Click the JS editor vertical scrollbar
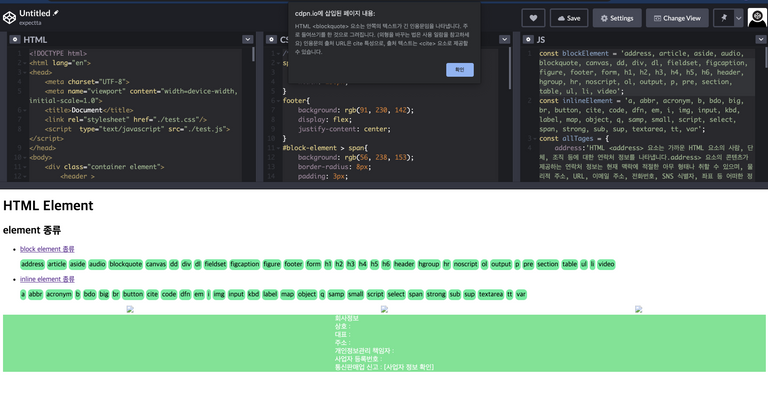Viewport: 768px width, 403px height. 766,57
